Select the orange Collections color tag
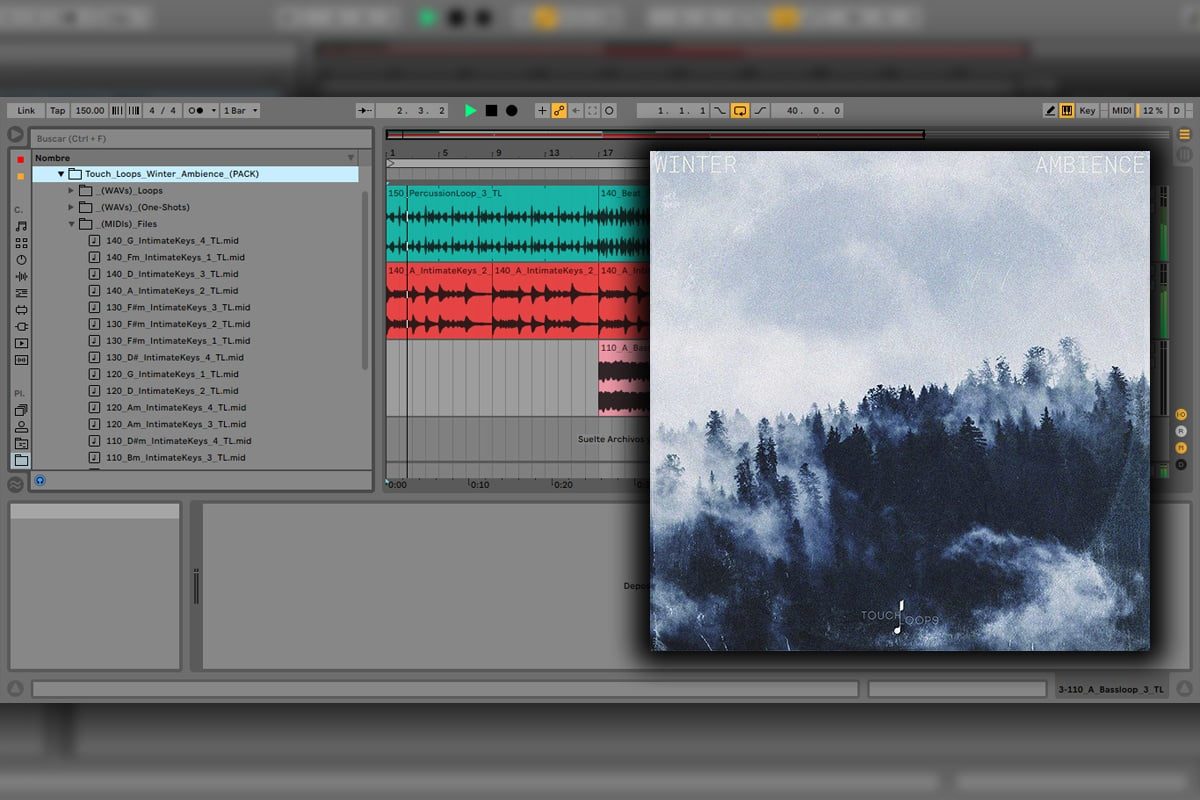The height and width of the screenshot is (800, 1200). 20,177
